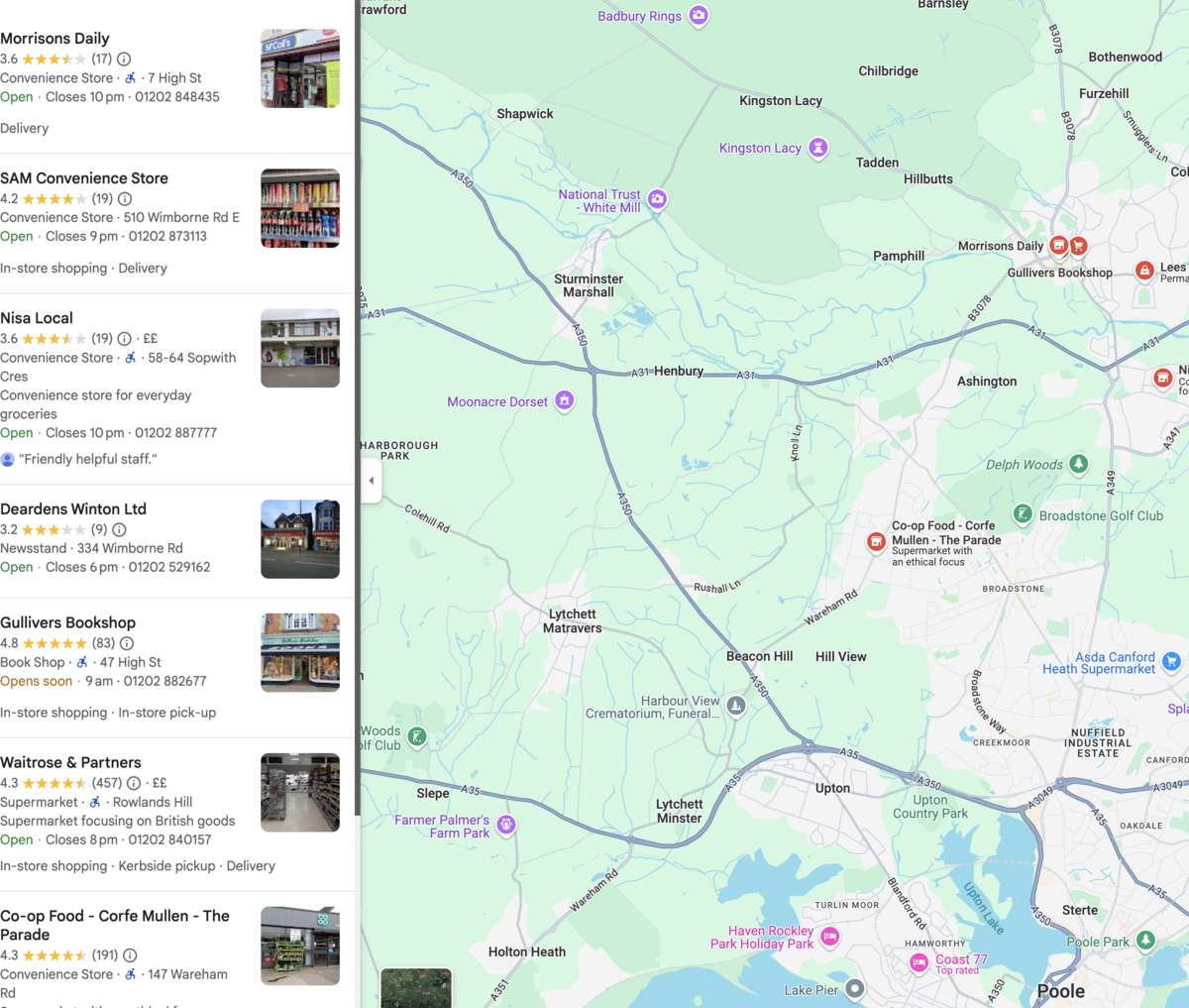The height and width of the screenshot is (1008, 1189).
Task: Click the Deardens Winton Ltd photo
Action: click(300, 539)
